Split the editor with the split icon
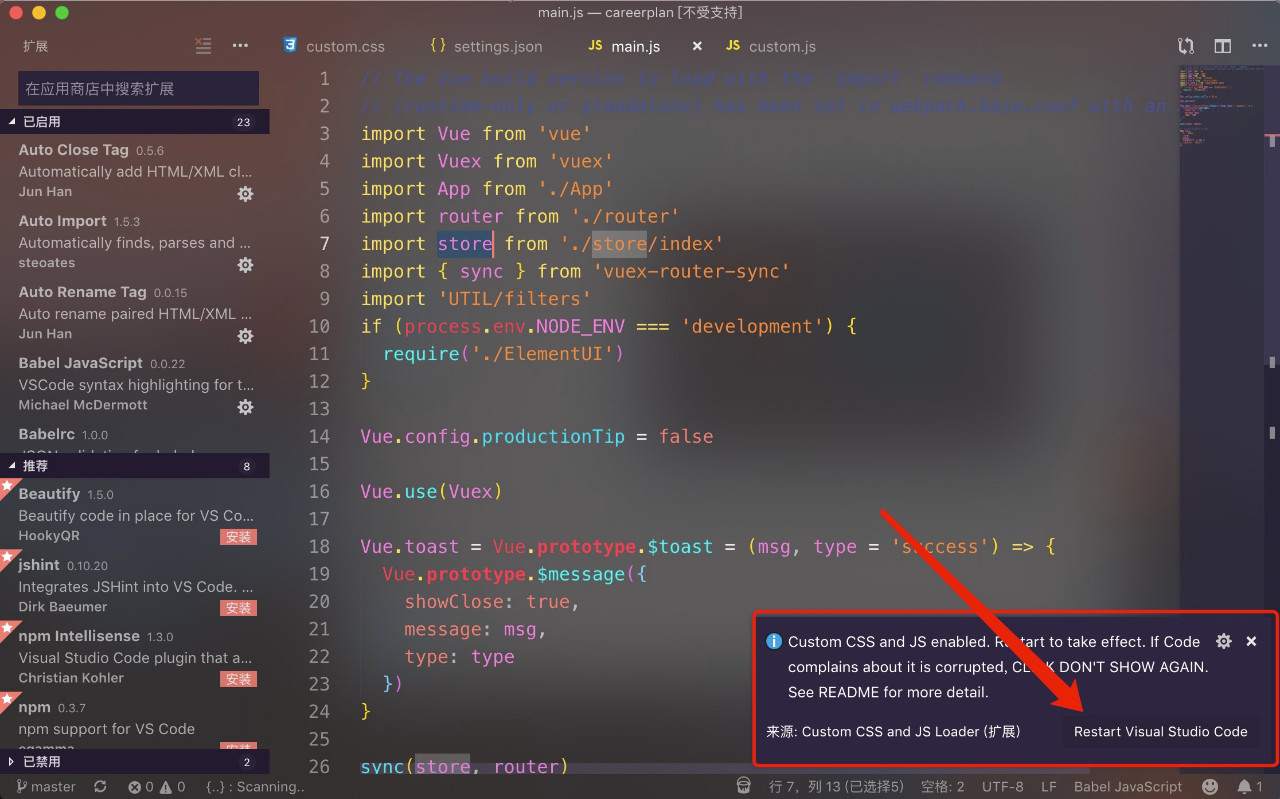Image resolution: width=1280 pixels, height=799 pixels. [1222, 46]
